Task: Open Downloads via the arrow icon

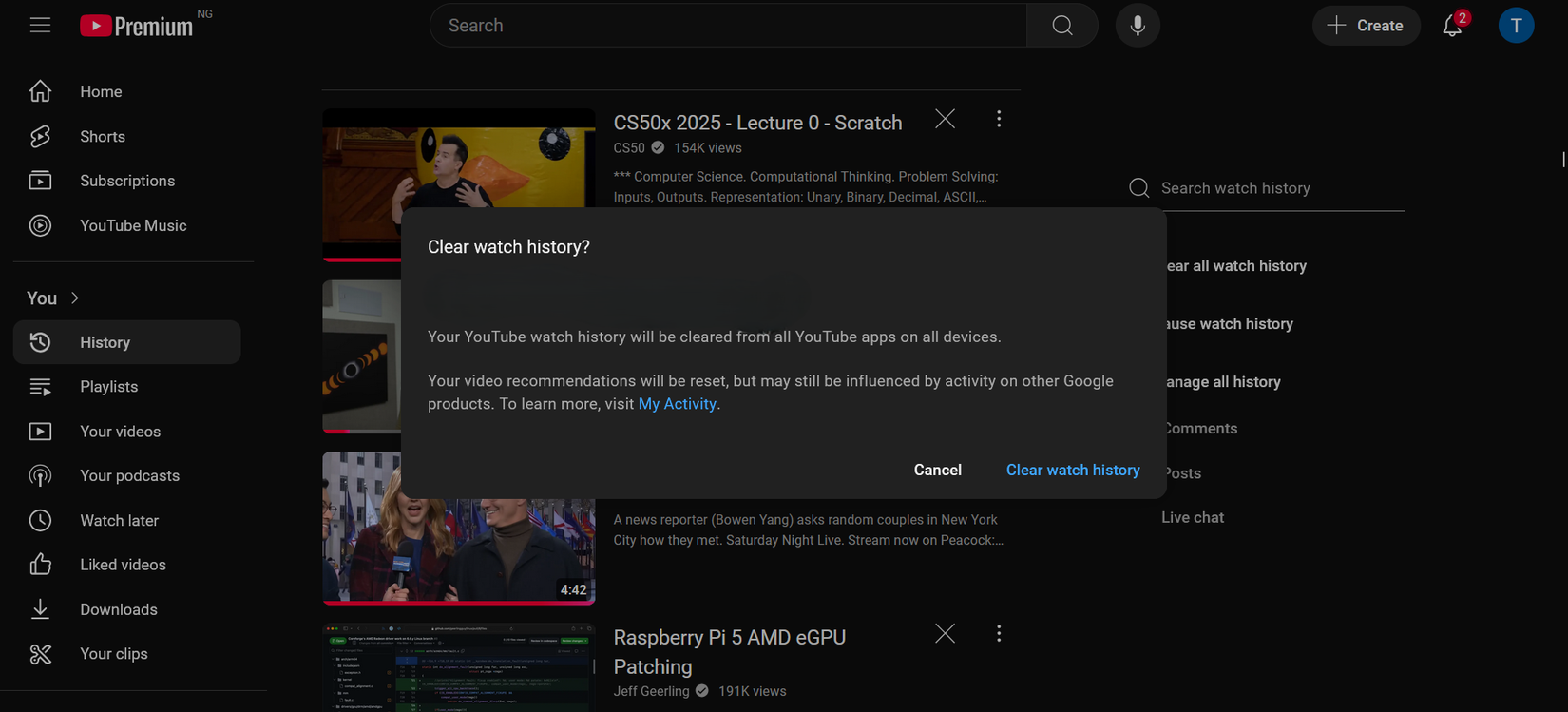Action: 40,609
